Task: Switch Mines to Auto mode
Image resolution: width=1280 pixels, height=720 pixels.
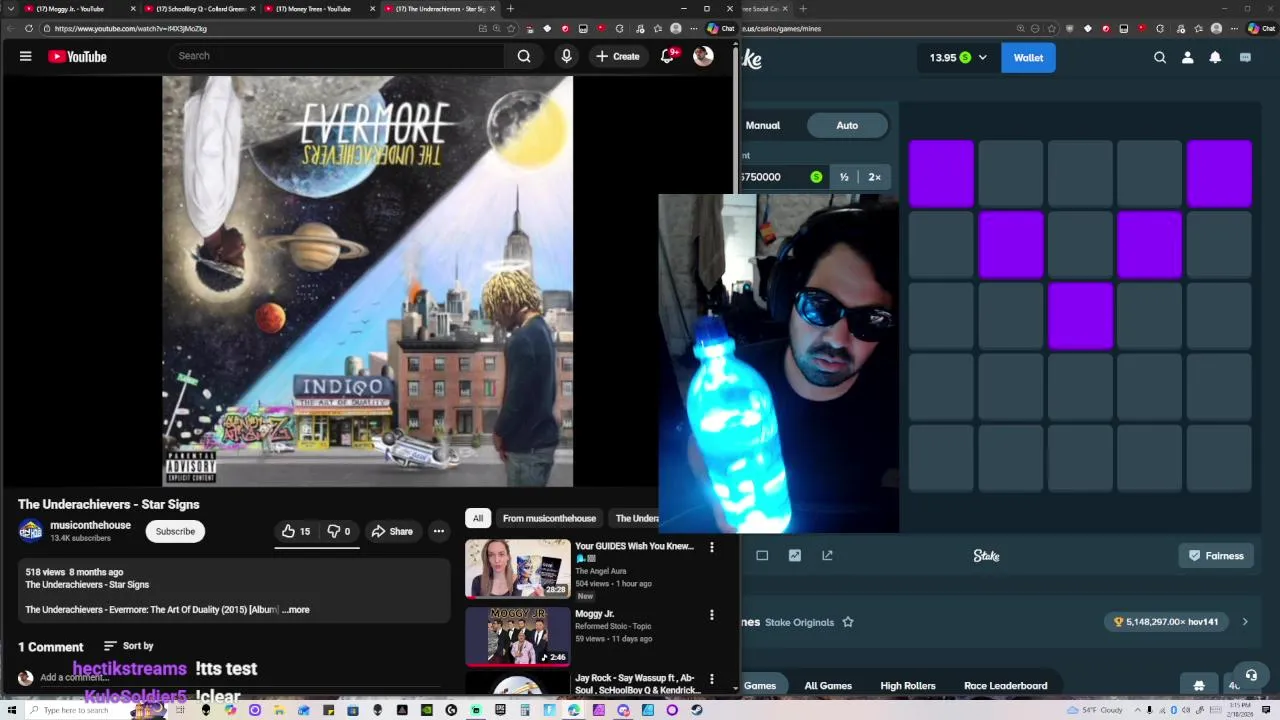Action: [x=847, y=125]
